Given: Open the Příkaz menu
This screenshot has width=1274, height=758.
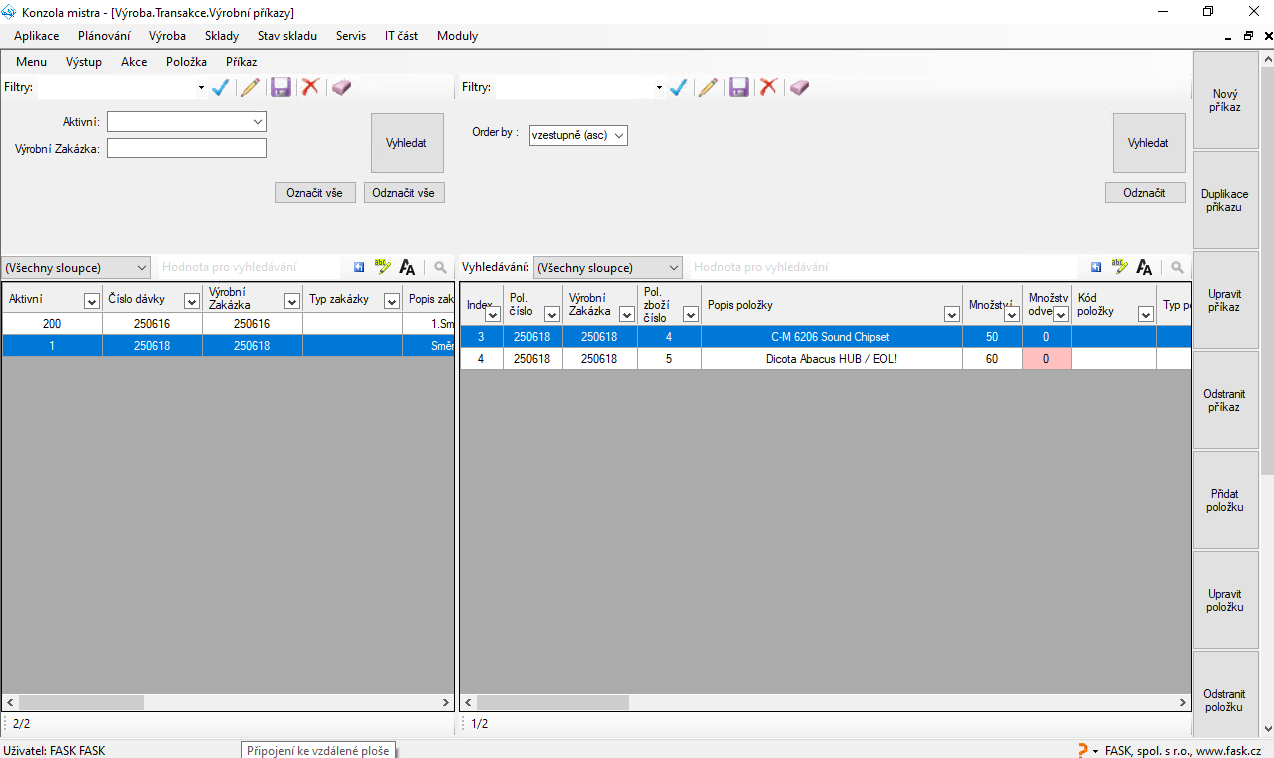Looking at the screenshot, I should [x=241, y=62].
